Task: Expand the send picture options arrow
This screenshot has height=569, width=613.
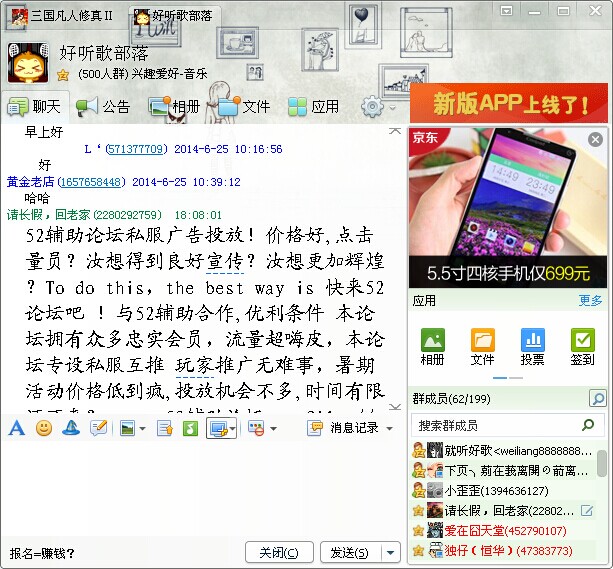Action: [x=142, y=429]
